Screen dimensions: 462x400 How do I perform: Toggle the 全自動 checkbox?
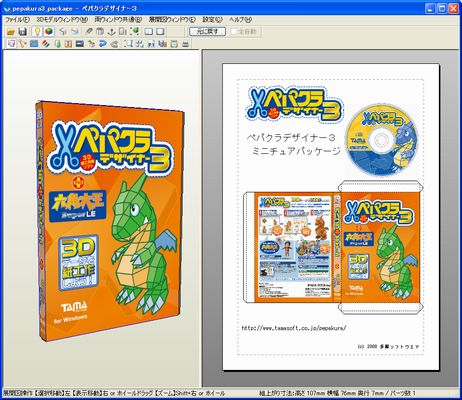click(x=244, y=32)
